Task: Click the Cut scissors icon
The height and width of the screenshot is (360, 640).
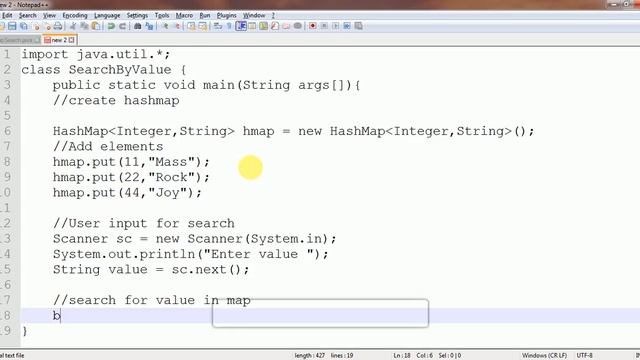Action: click(x=73, y=26)
